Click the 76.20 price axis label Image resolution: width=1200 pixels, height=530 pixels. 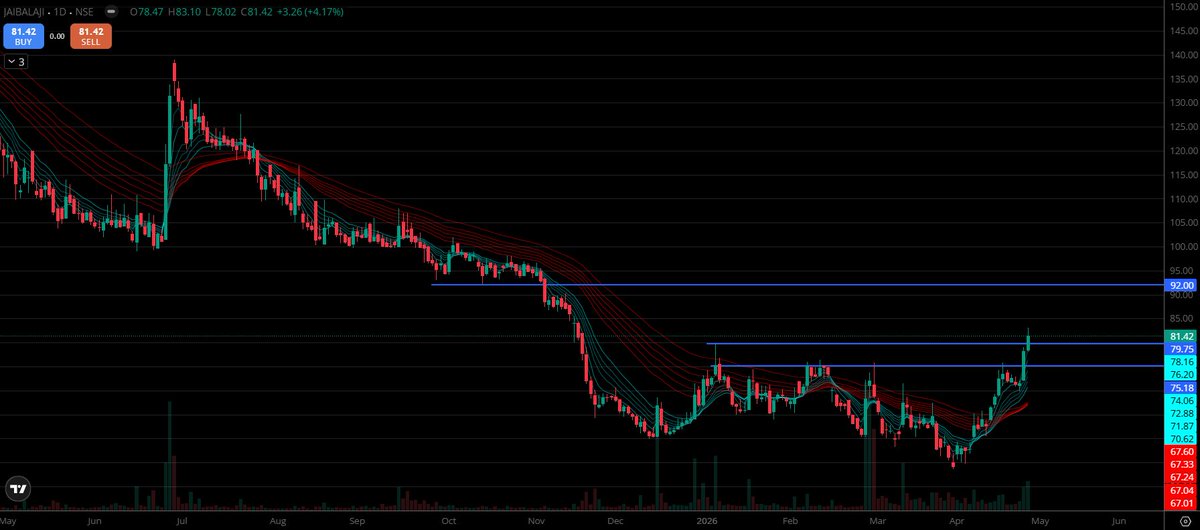pos(1181,374)
